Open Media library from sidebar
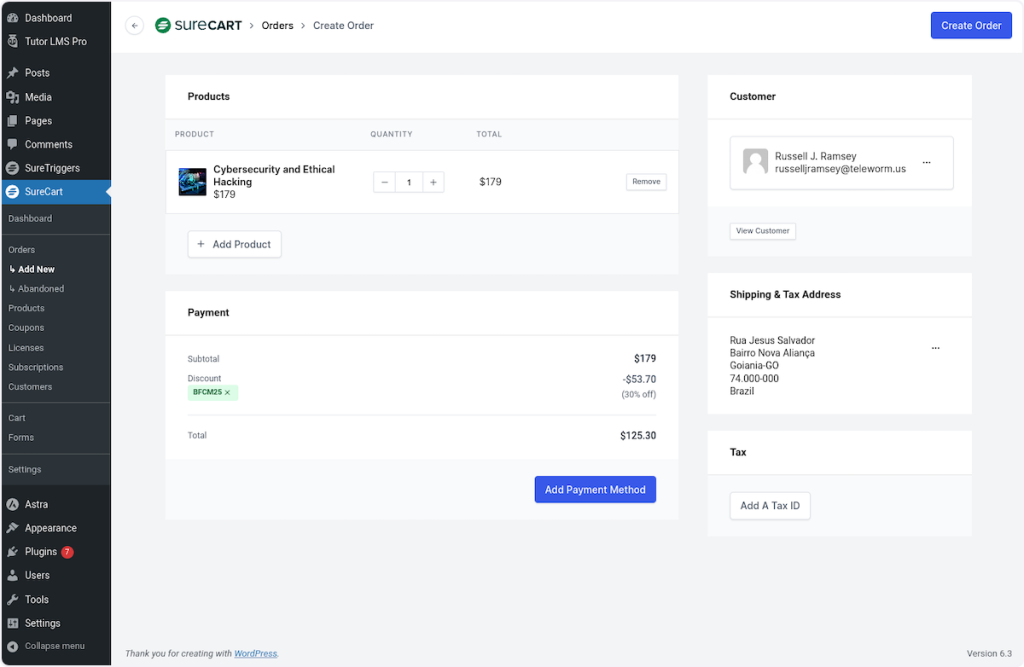 (x=38, y=97)
